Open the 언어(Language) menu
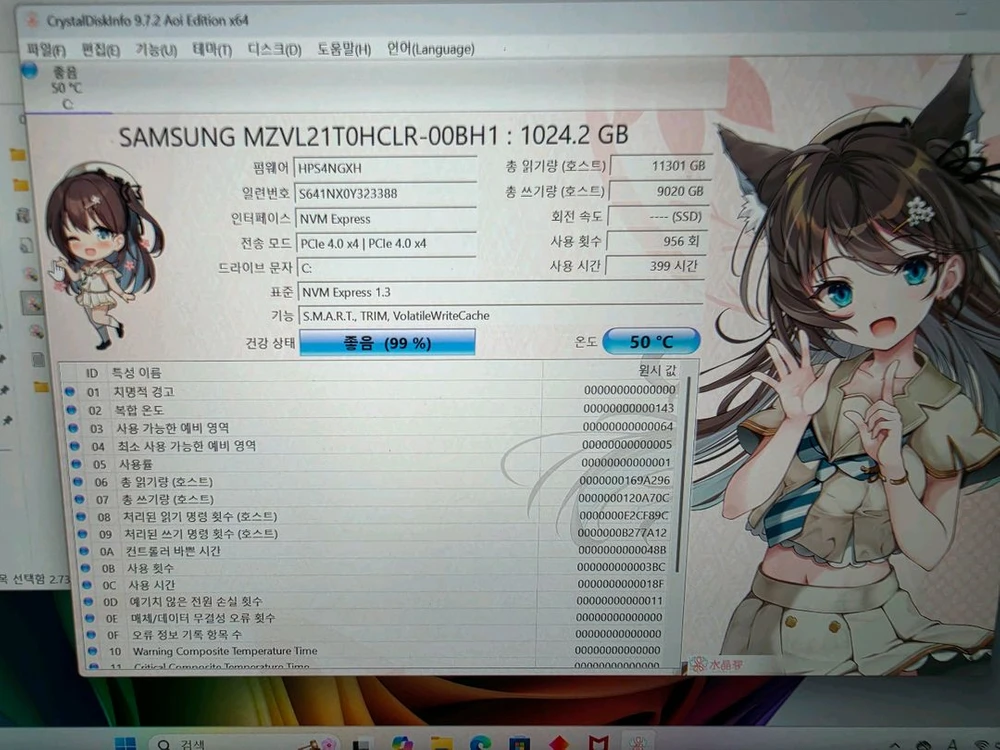The width and height of the screenshot is (1000, 750). (430, 49)
